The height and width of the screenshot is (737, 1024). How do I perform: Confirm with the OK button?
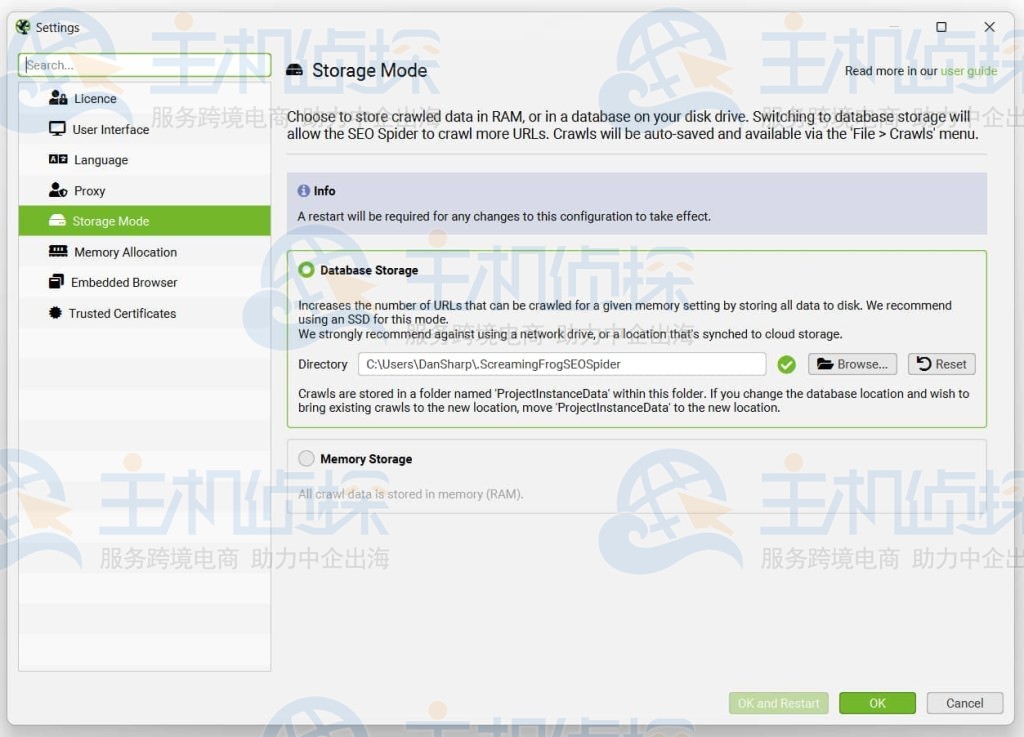[877, 703]
